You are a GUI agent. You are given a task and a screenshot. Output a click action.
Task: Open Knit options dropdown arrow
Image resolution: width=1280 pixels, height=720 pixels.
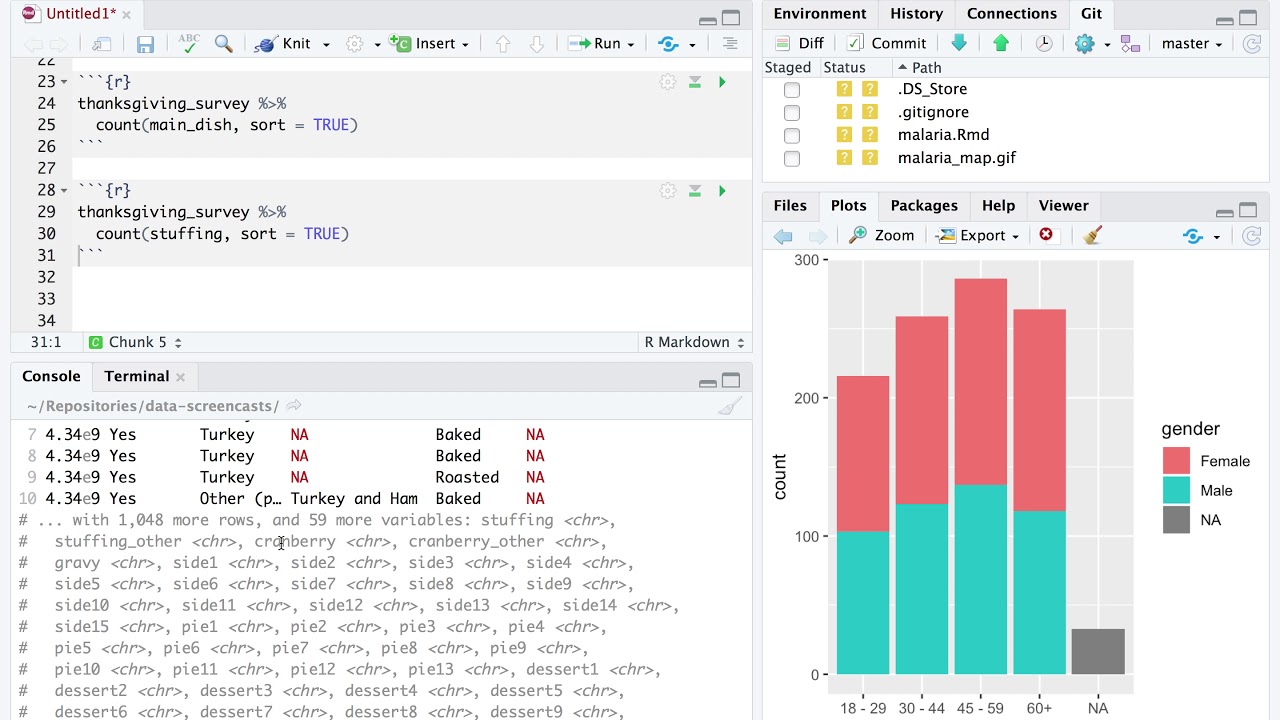pos(326,44)
